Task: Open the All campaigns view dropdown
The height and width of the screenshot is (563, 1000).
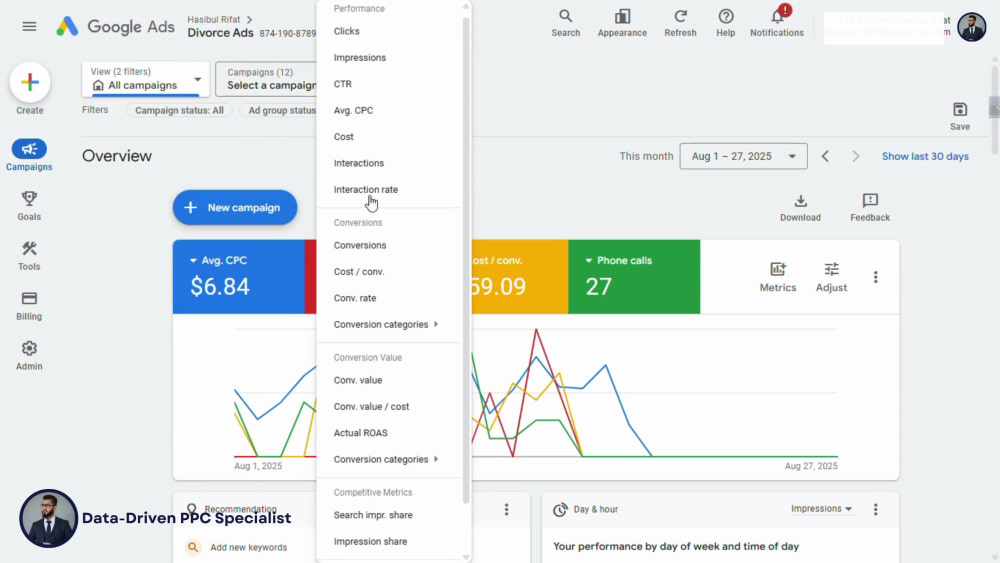Action: click(145, 79)
